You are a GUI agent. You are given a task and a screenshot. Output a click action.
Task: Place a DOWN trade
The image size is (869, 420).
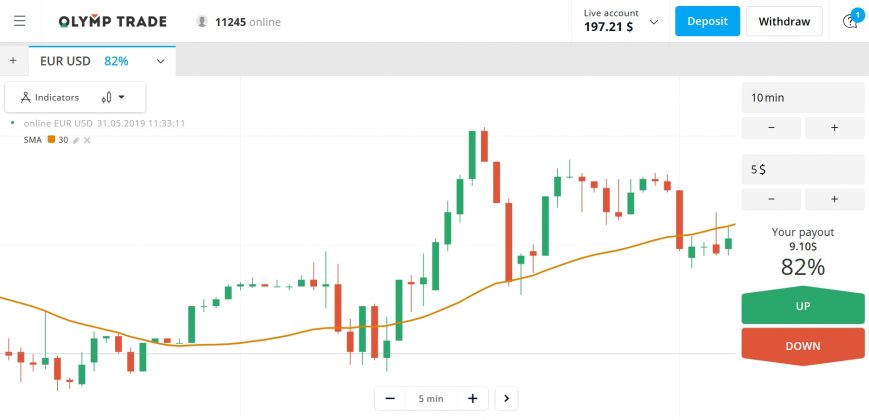coord(802,346)
